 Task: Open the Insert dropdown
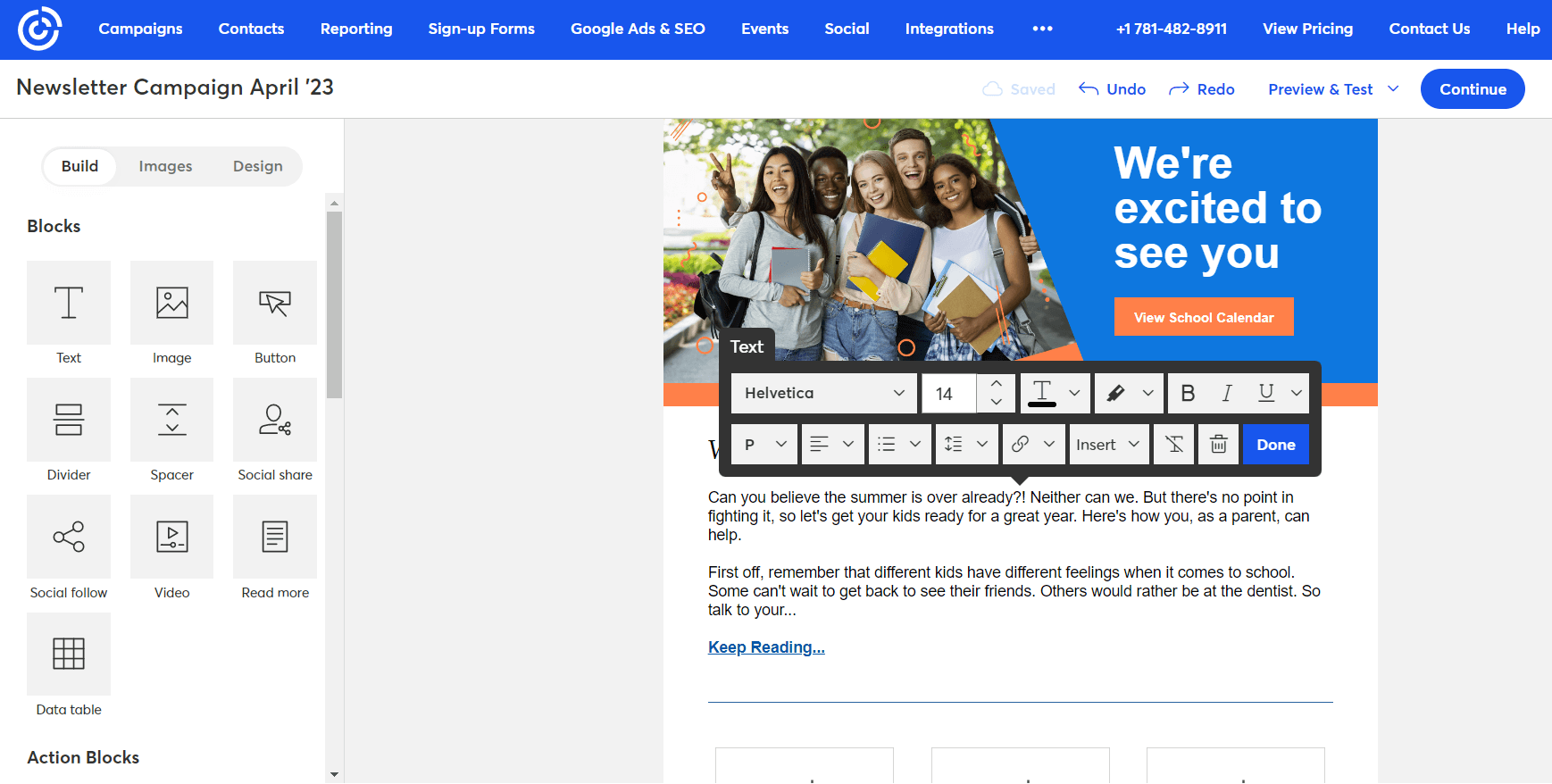(1109, 445)
